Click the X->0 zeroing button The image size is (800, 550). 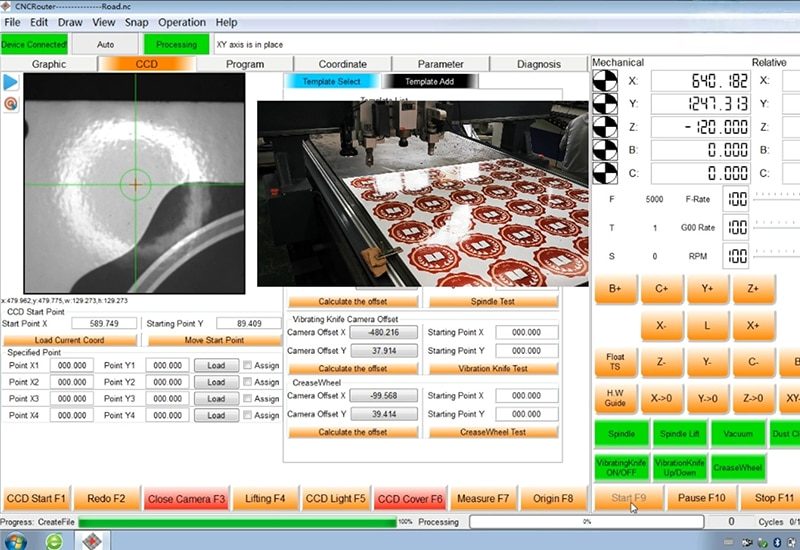661,398
